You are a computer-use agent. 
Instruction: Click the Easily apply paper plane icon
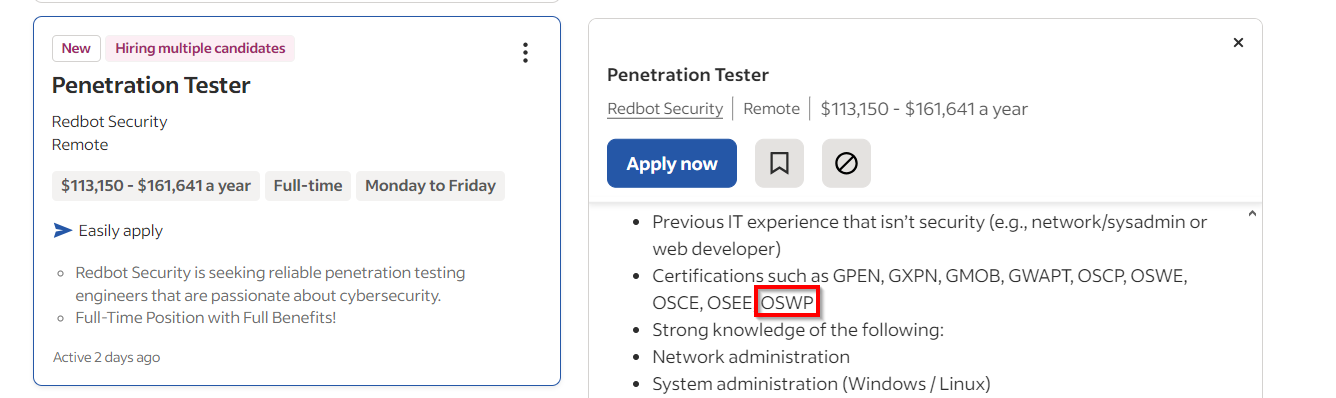[63, 231]
